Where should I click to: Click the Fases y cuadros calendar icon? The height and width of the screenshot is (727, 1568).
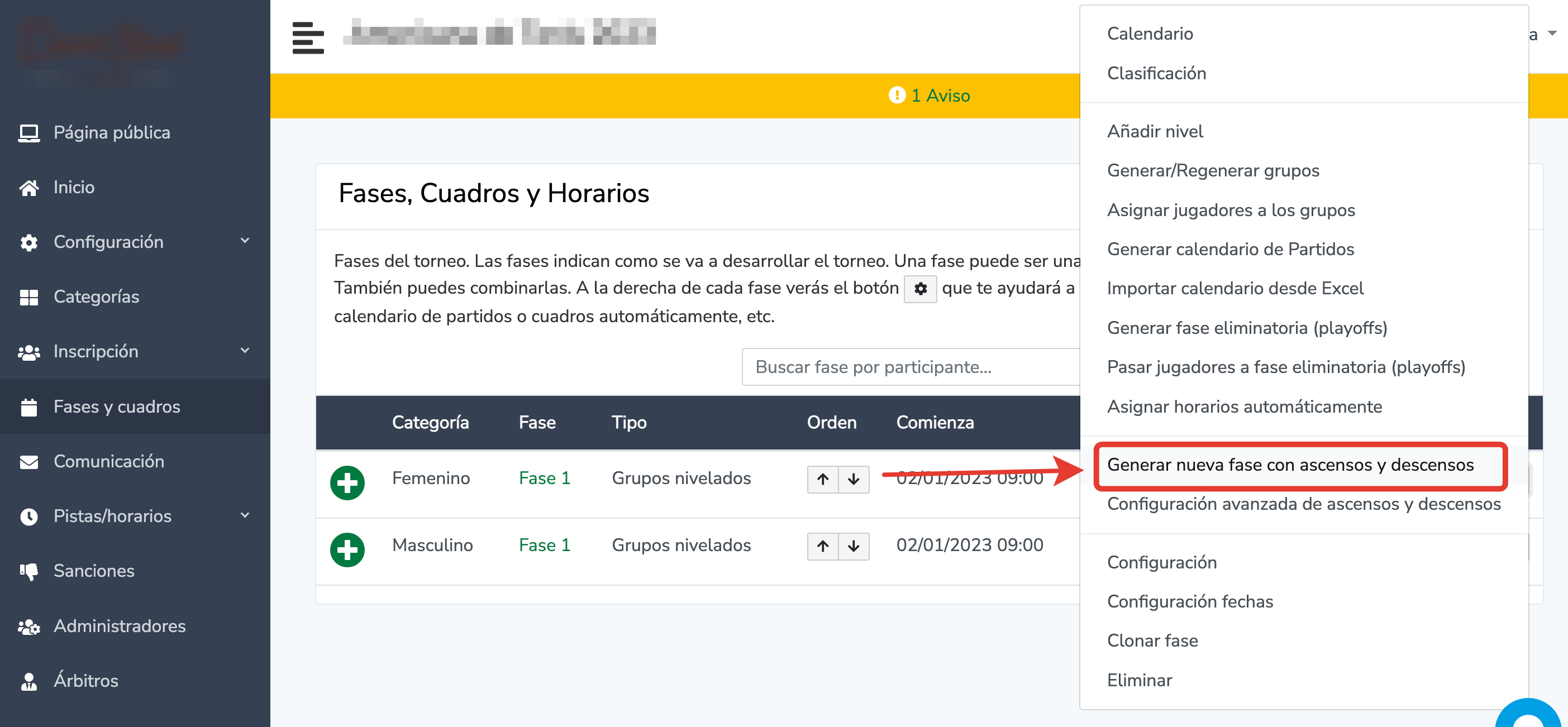pyautogui.click(x=28, y=406)
